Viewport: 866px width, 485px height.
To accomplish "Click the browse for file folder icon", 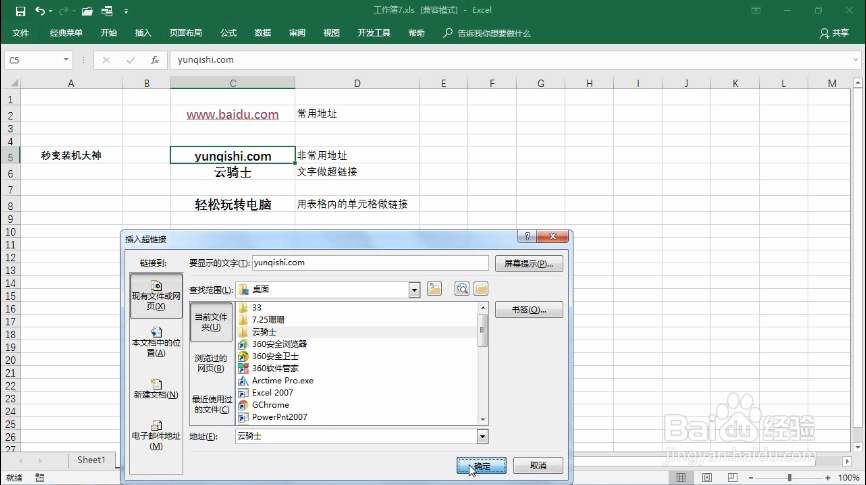I will tap(481, 288).
